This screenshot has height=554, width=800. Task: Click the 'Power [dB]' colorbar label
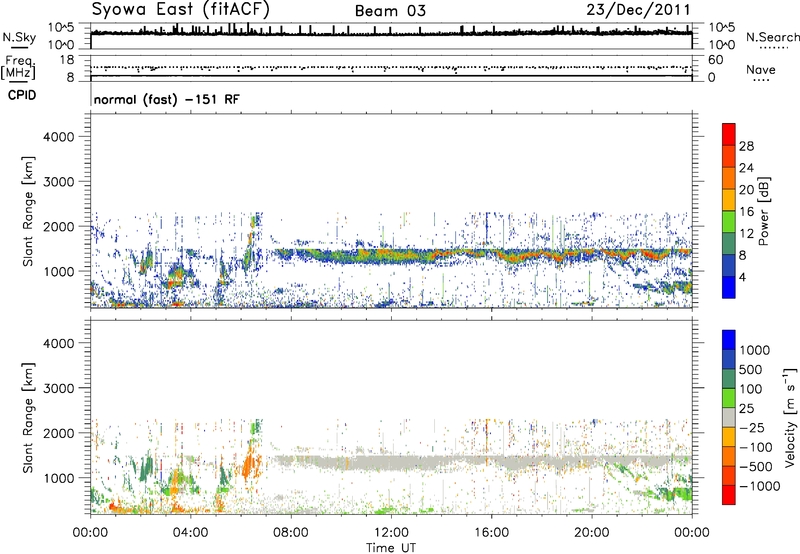763,211
